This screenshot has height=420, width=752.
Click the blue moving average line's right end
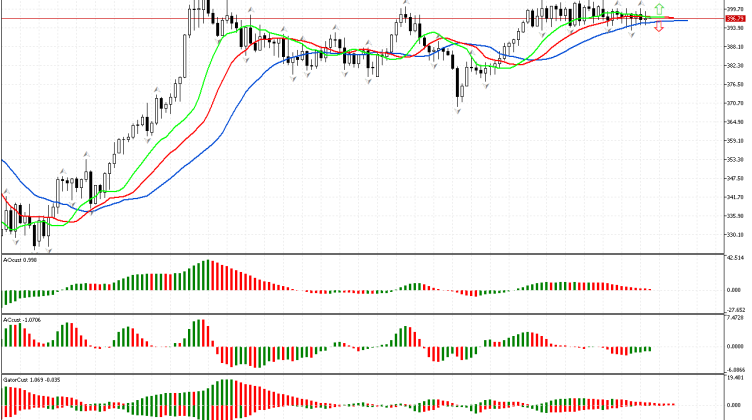(x=685, y=20)
